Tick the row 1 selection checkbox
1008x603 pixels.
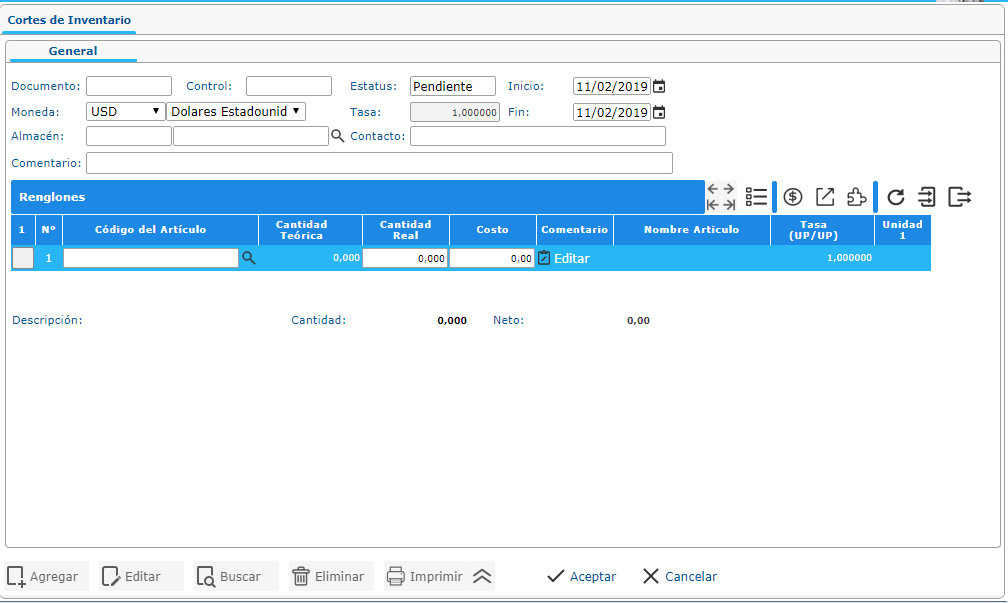pos(22,258)
